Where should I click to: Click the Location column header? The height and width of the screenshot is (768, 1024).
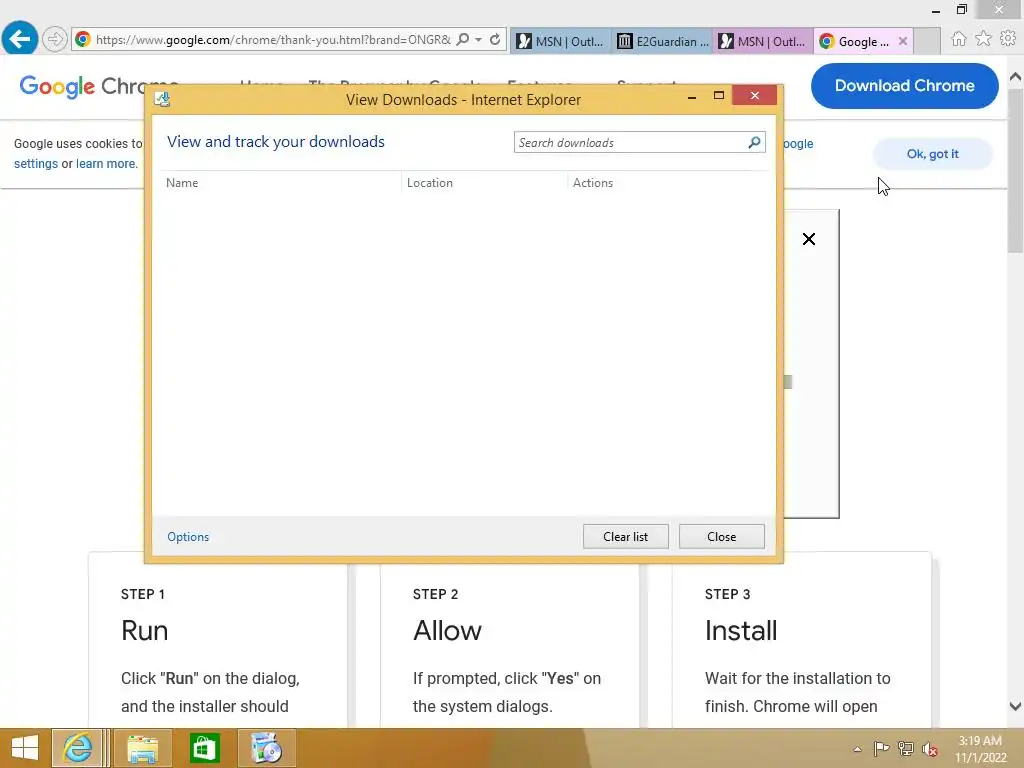pos(430,183)
